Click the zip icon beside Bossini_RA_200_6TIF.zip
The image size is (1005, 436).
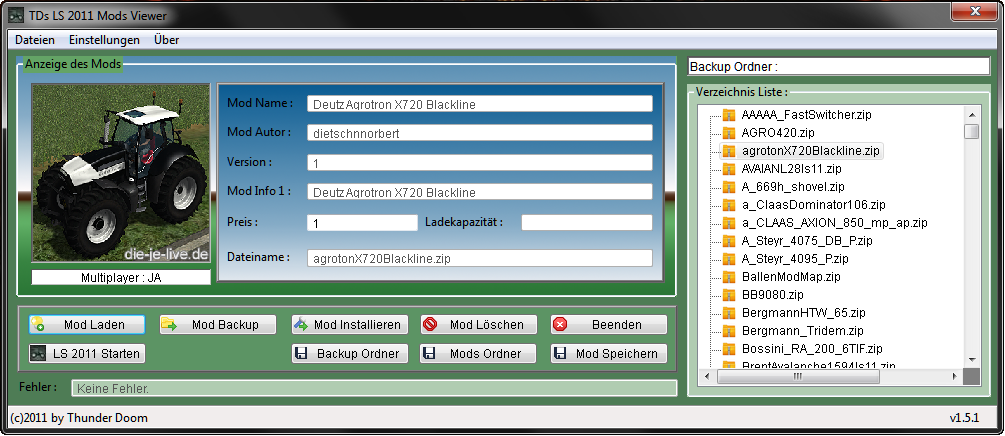click(x=729, y=349)
